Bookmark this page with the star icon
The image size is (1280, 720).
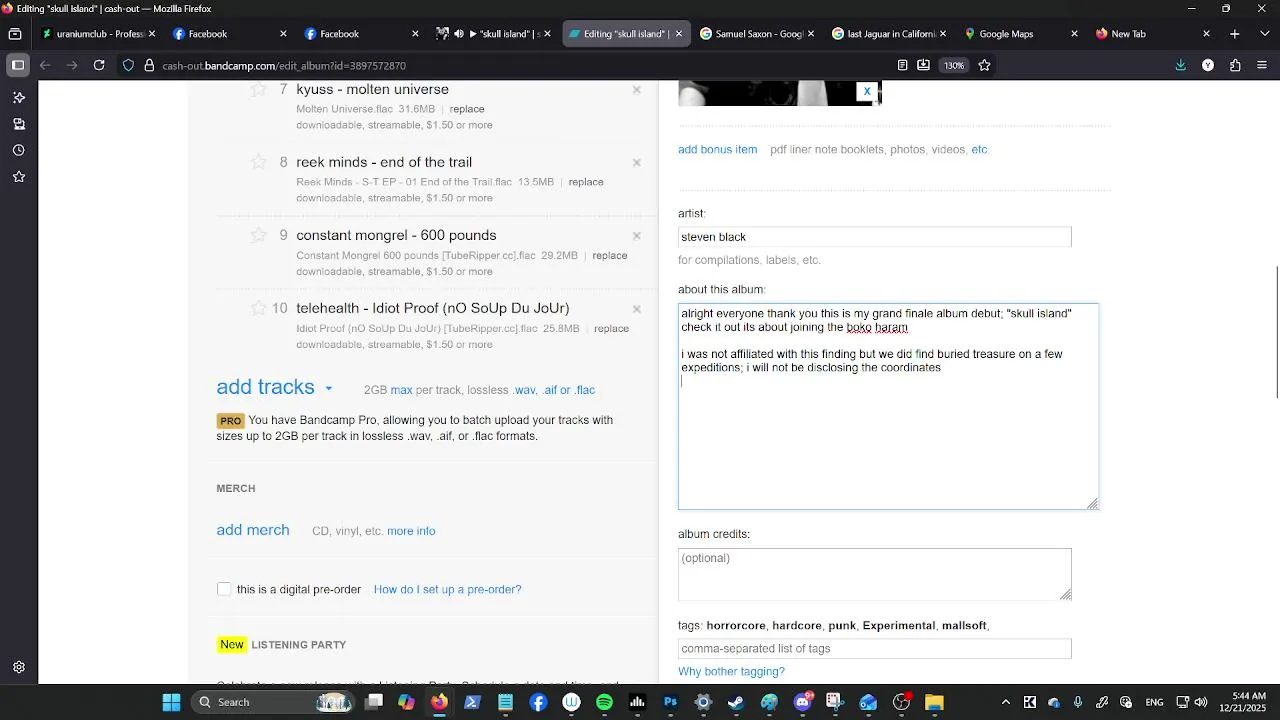pyautogui.click(x=984, y=65)
